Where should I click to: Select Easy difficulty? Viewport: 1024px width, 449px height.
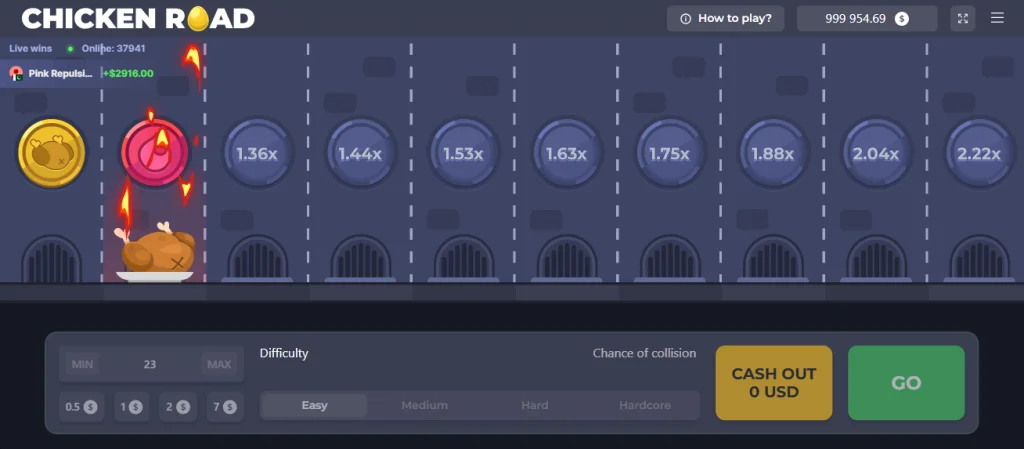(x=314, y=405)
